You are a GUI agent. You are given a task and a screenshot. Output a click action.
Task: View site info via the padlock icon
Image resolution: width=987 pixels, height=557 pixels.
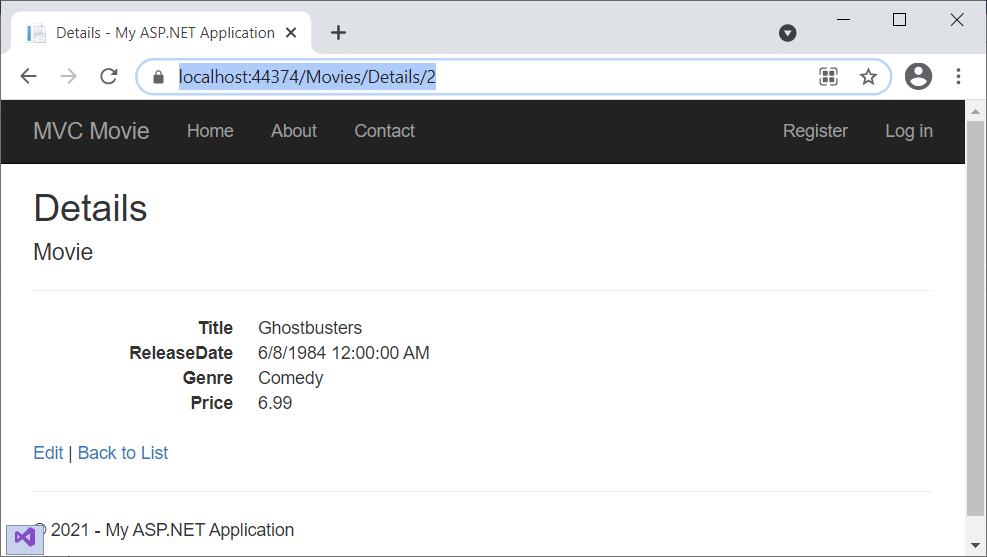coord(157,77)
